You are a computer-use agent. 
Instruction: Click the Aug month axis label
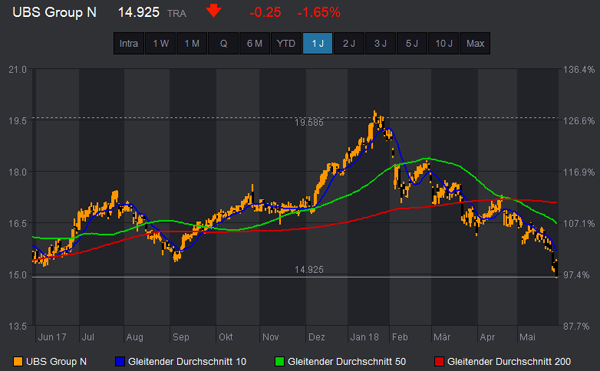click(135, 337)
